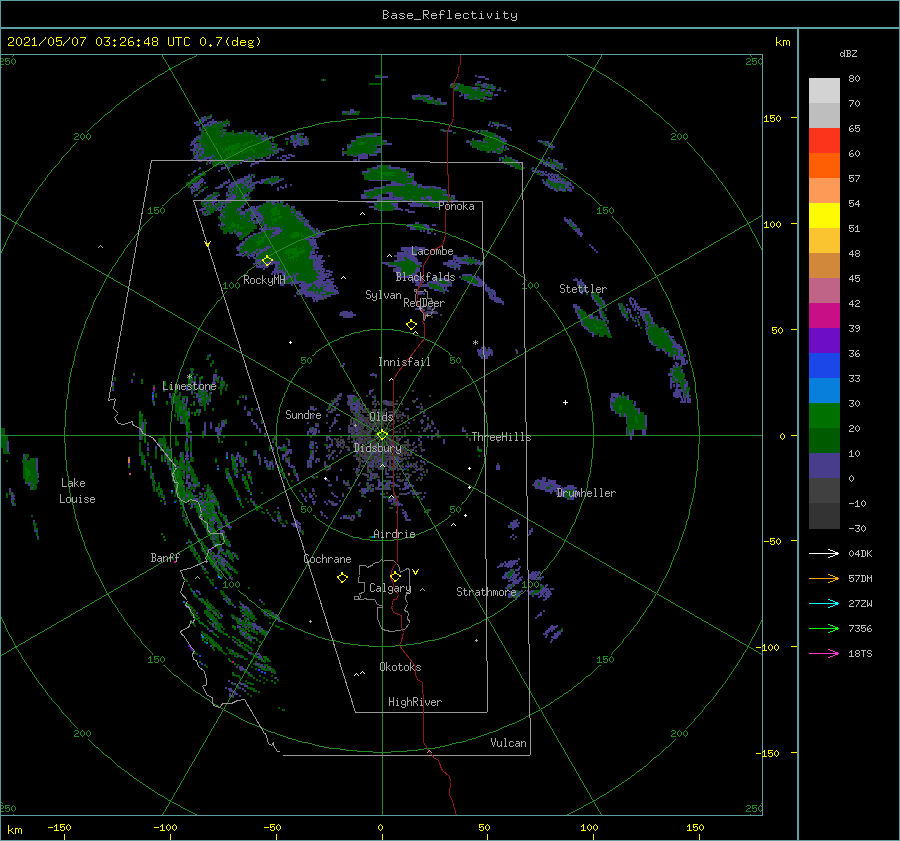Click the Ponoka map label
The width and height of the screenshot is (900, 841).
coord(456,206)
